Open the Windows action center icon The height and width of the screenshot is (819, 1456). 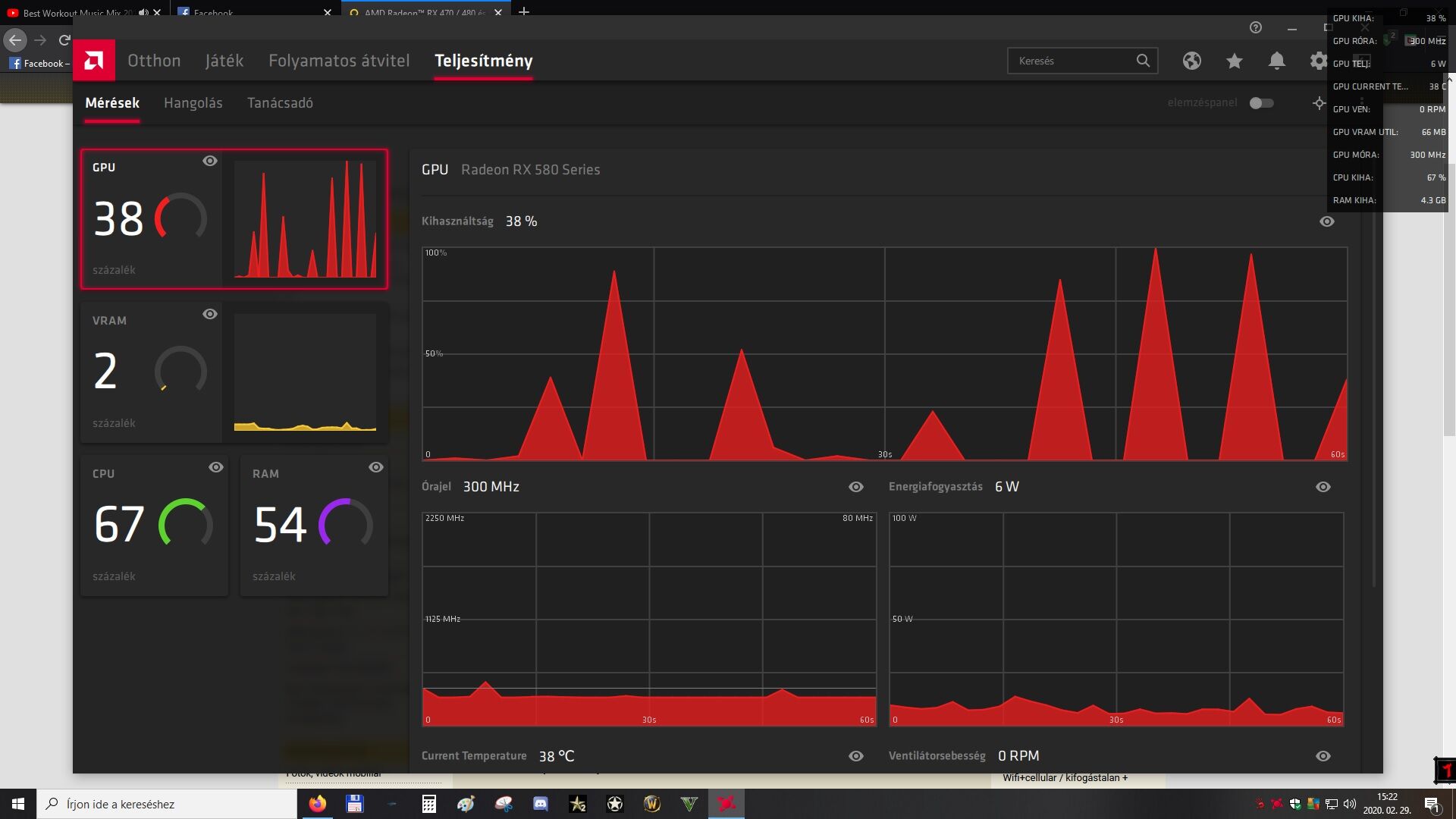tap(1432, 804)
